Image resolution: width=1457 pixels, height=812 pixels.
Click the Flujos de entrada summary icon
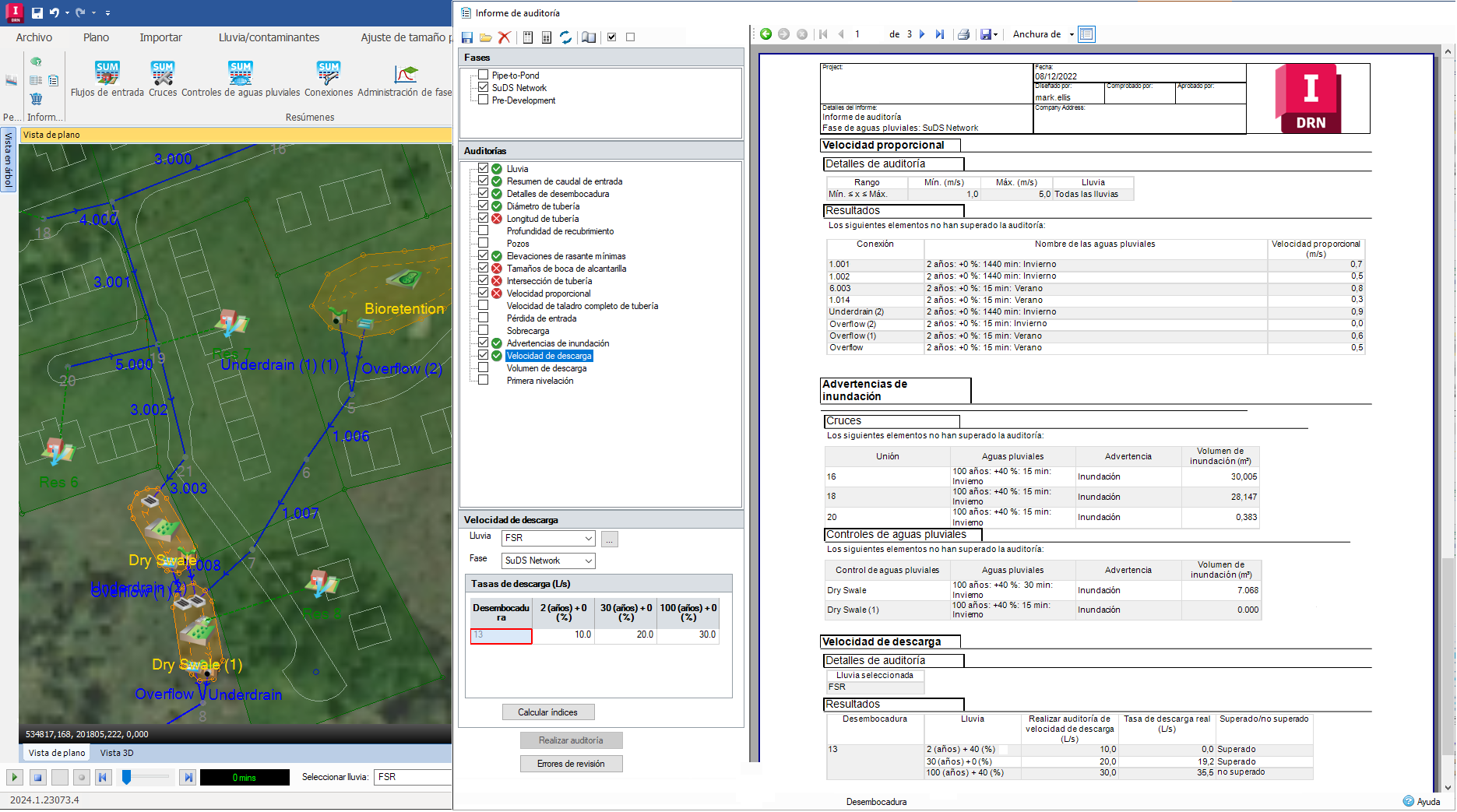click(x=107, y=74)
